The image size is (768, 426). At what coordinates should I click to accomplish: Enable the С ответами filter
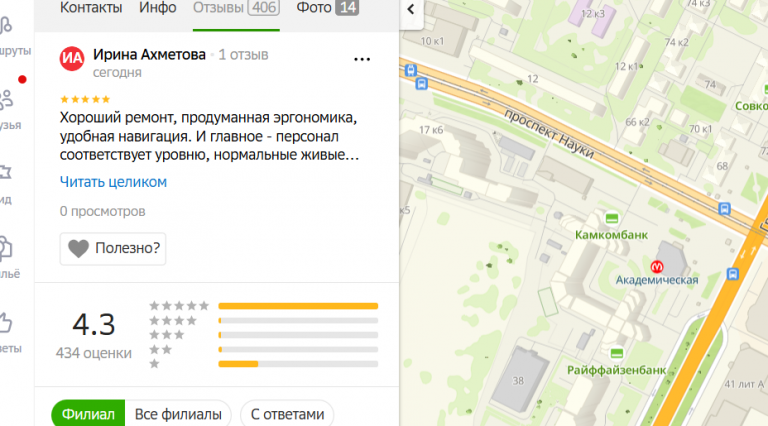pos(287,414)
